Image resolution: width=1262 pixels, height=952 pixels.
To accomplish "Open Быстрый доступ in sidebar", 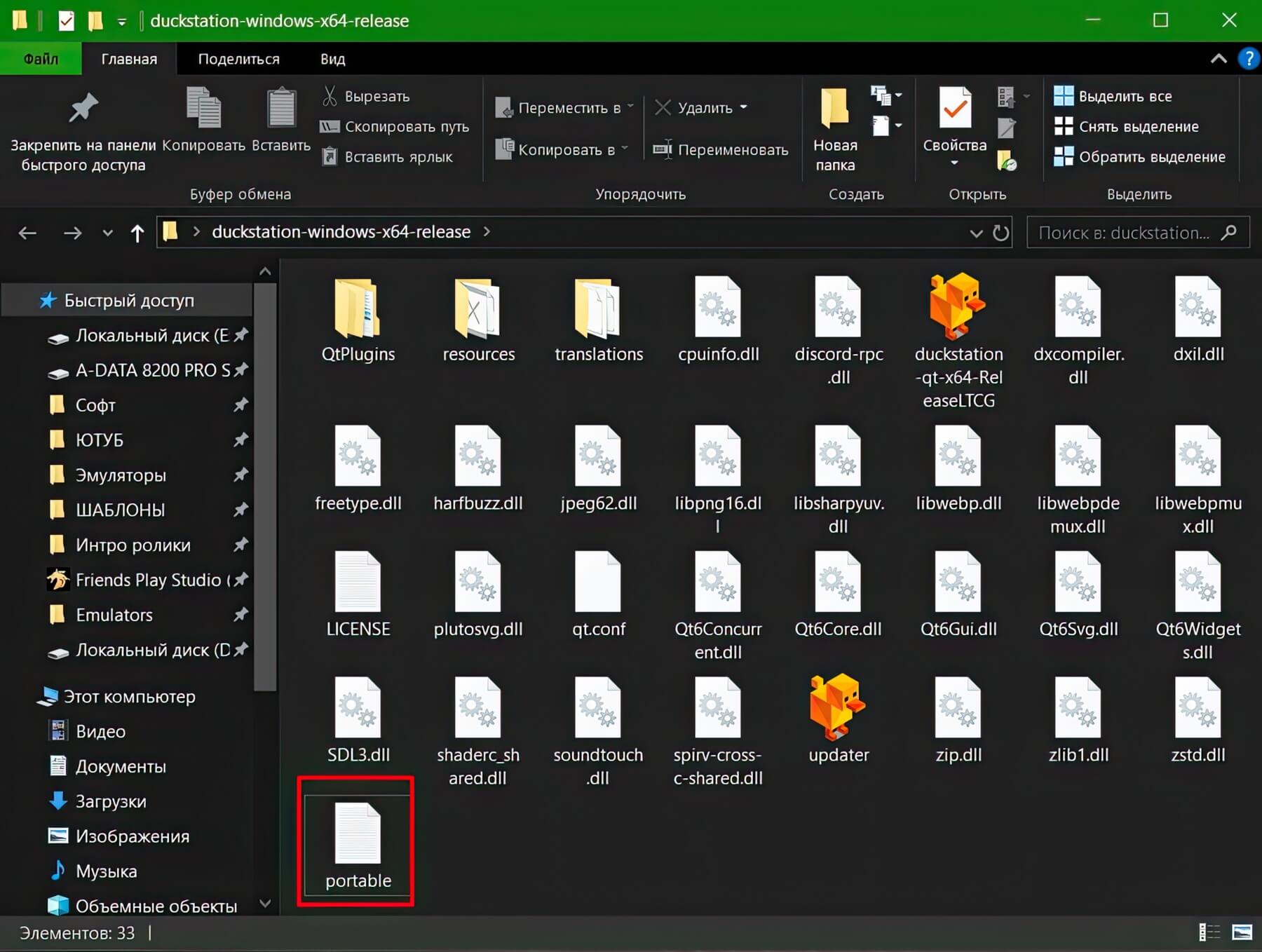I will point(126,300).
